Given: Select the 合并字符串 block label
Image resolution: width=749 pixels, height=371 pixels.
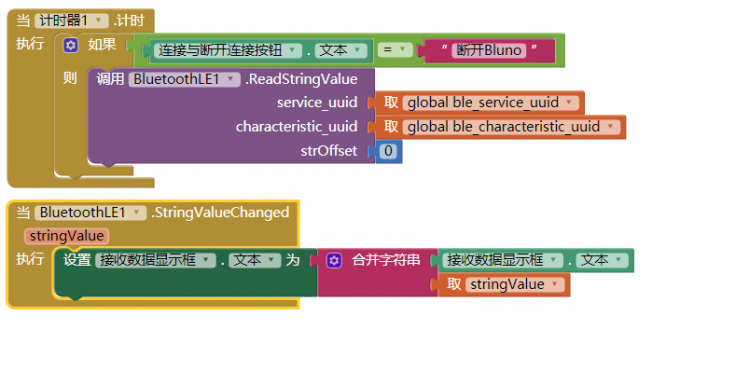Looking at the screenshot, I should (x=386, y=260).
